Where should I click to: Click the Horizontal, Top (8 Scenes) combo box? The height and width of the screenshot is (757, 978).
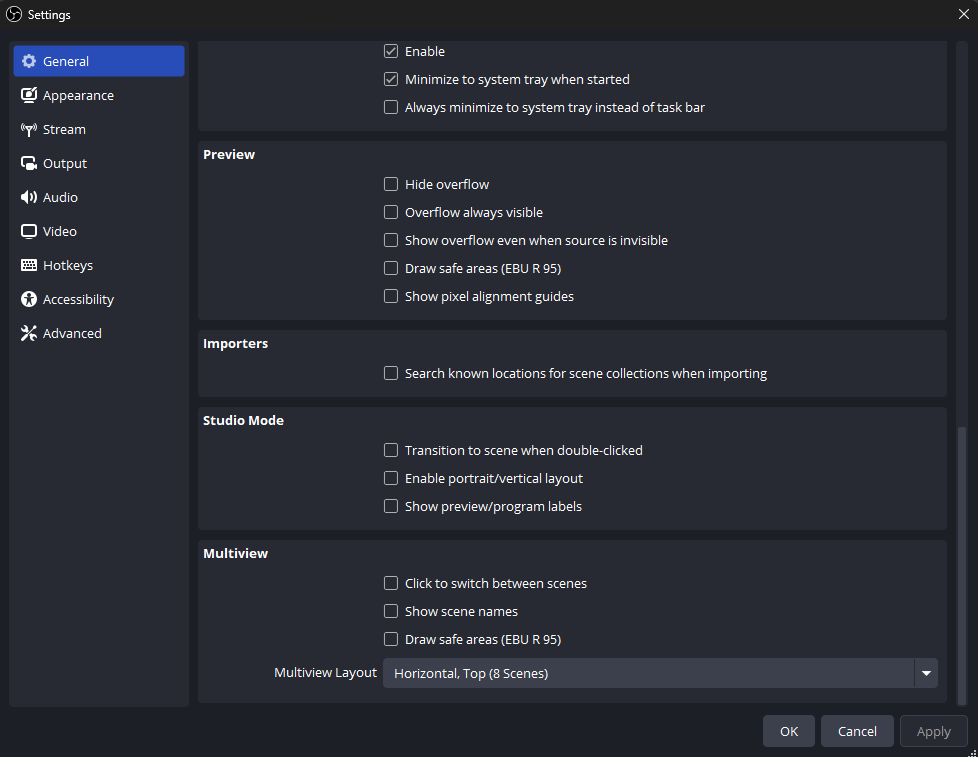click(x=660, y=673)
